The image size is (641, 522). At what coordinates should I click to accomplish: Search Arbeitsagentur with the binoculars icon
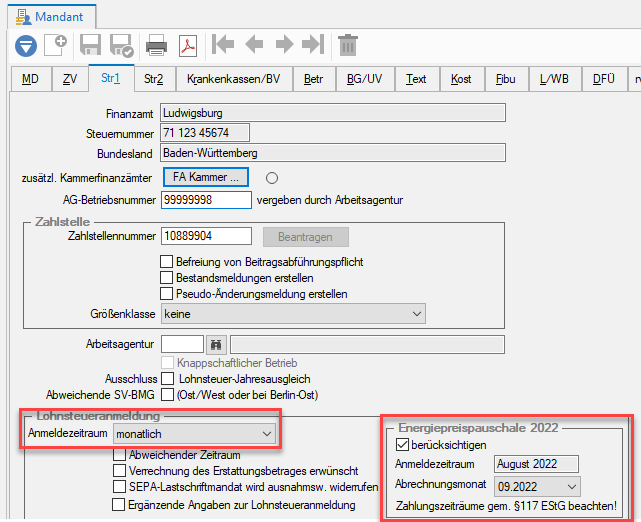pyautogui.click(x=216, y=345)
